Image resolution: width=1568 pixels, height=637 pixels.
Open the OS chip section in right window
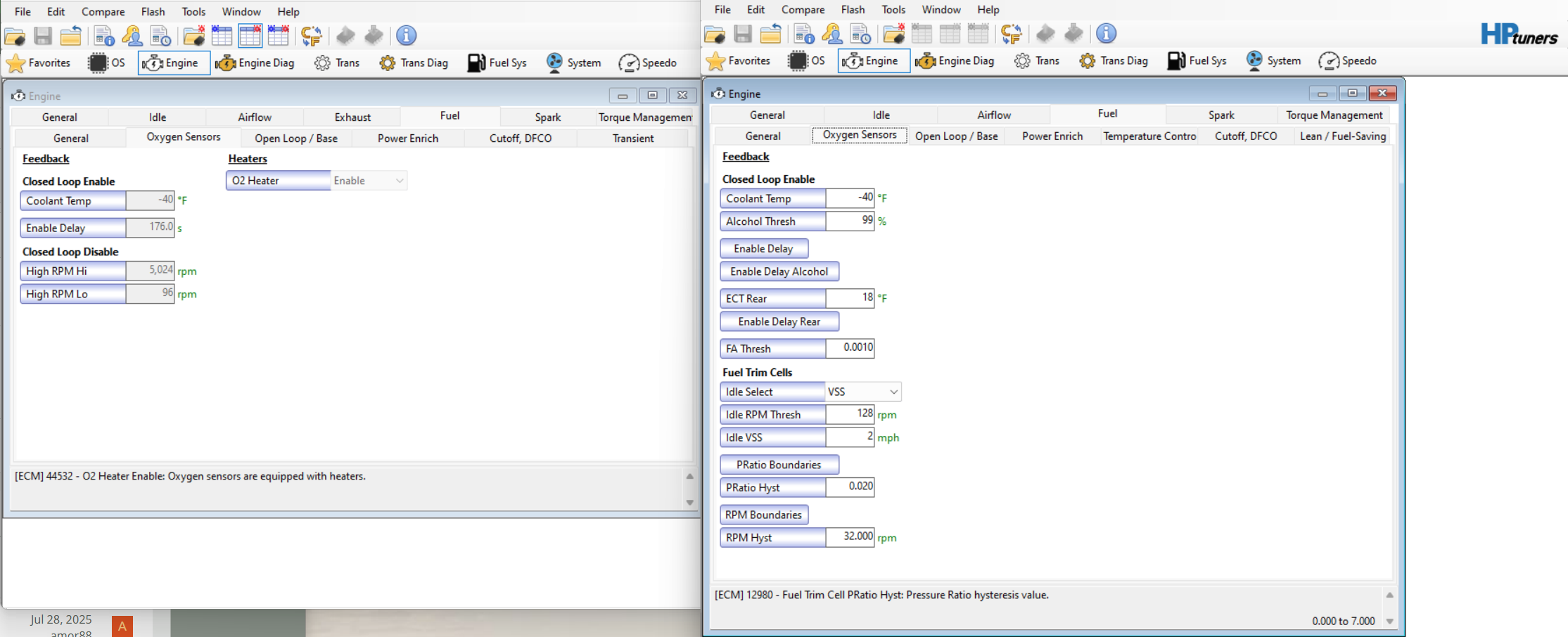point(806,61)
